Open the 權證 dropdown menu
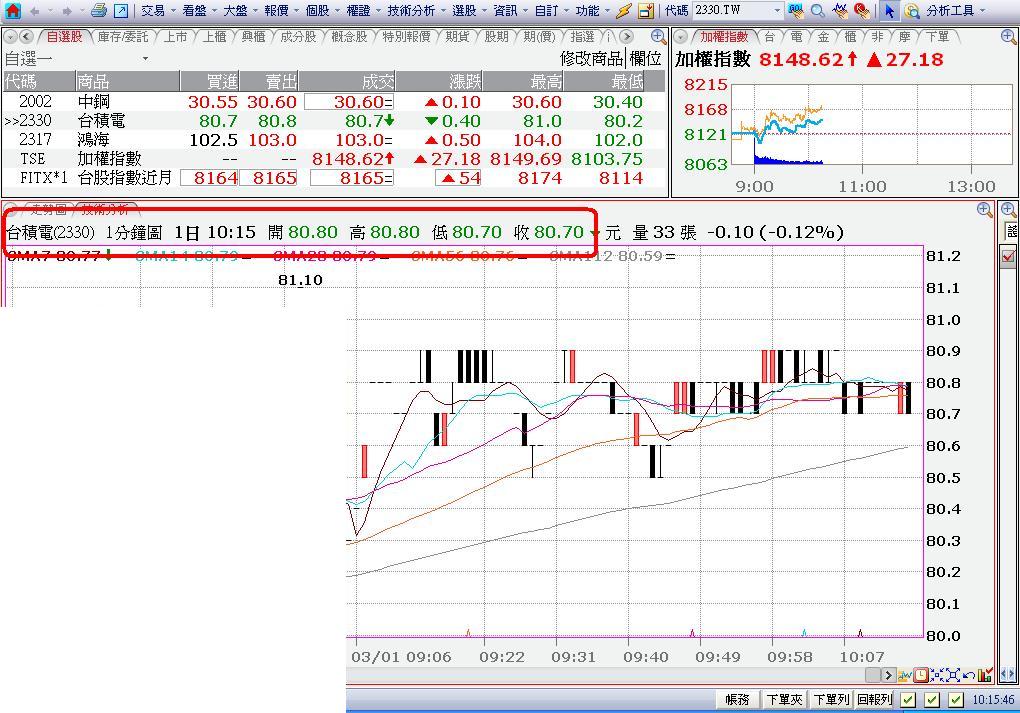This screenshot has height=713, width=1020. (x=362, y=10)
